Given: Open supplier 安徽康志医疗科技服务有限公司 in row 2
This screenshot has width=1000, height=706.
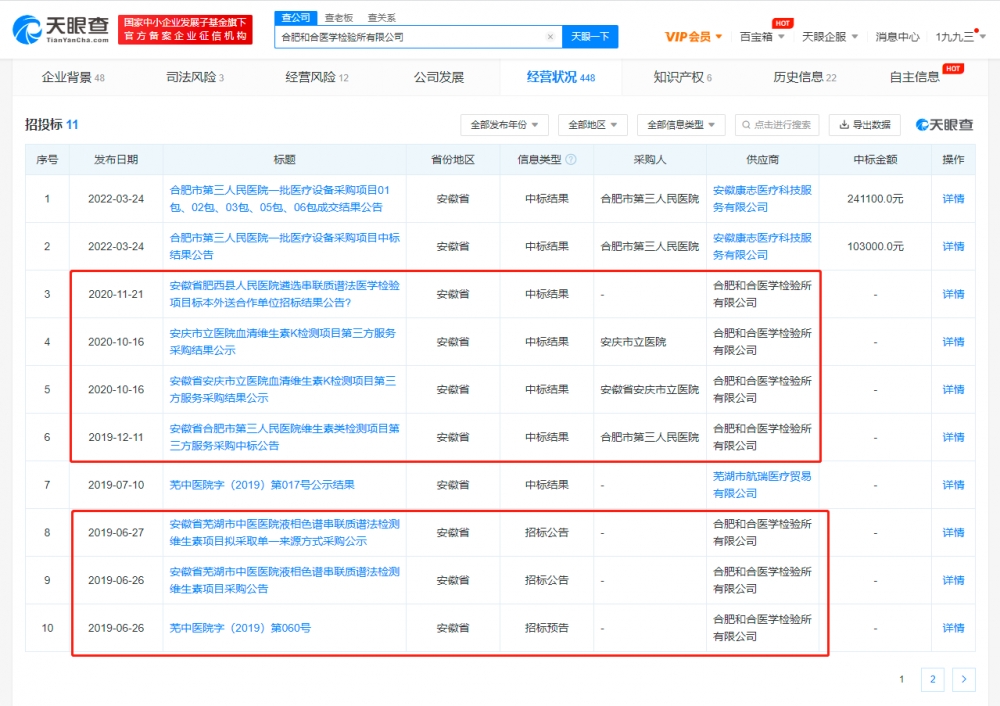Looking at the screenshot, I should 762,246.
